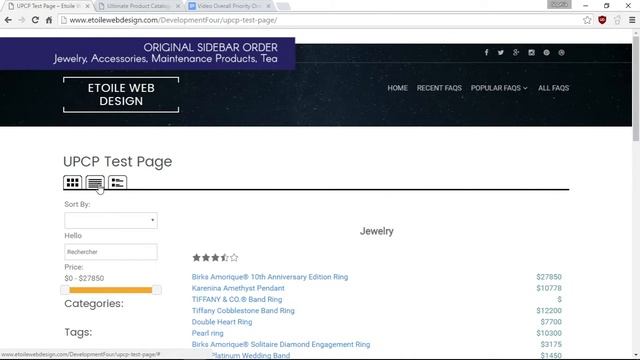Open RECENT FAQS in the nav

tap(439, 88)
